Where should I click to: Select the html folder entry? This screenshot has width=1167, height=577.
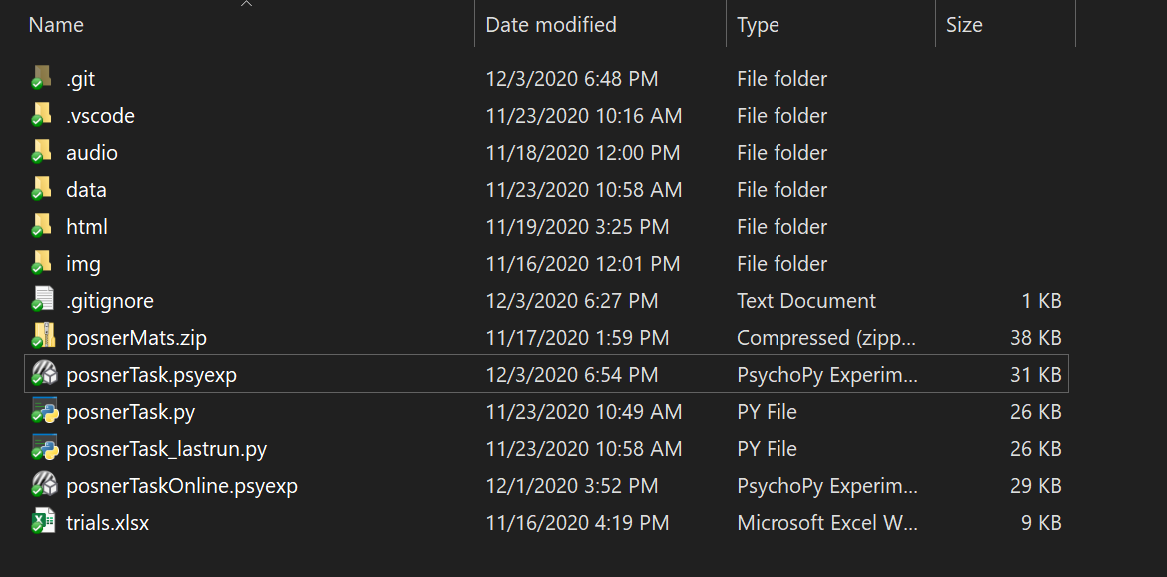tap(87, 227)
